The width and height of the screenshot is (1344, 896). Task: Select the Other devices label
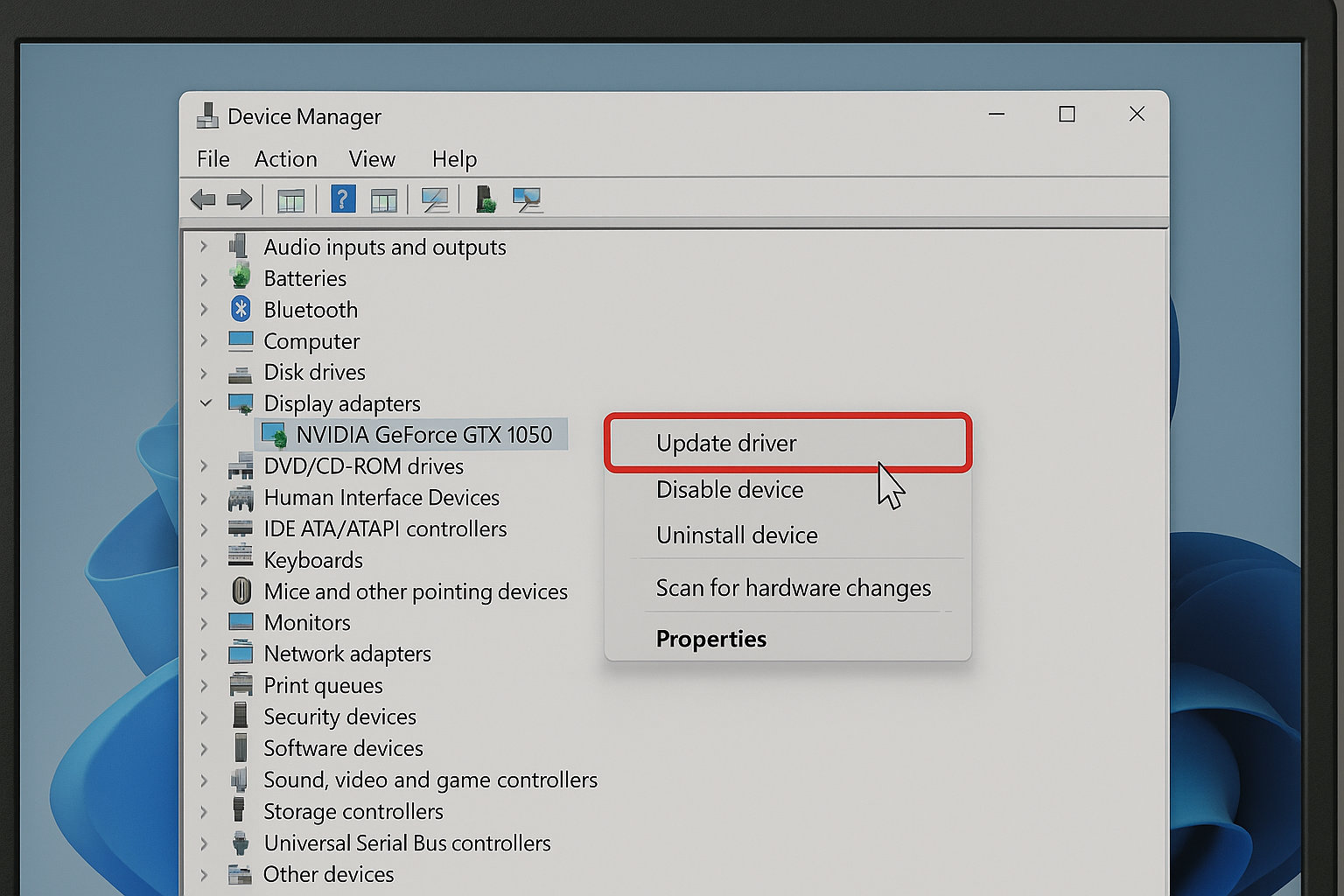(x=329, y=874)
